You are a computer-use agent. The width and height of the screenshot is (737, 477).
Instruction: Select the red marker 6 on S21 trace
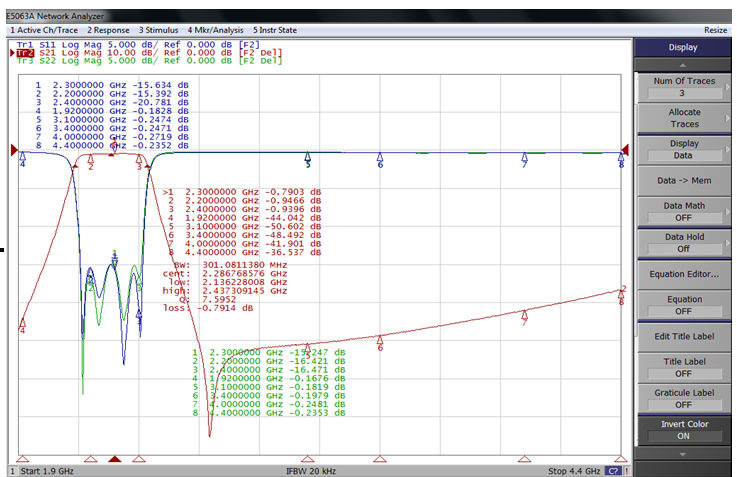380,341
